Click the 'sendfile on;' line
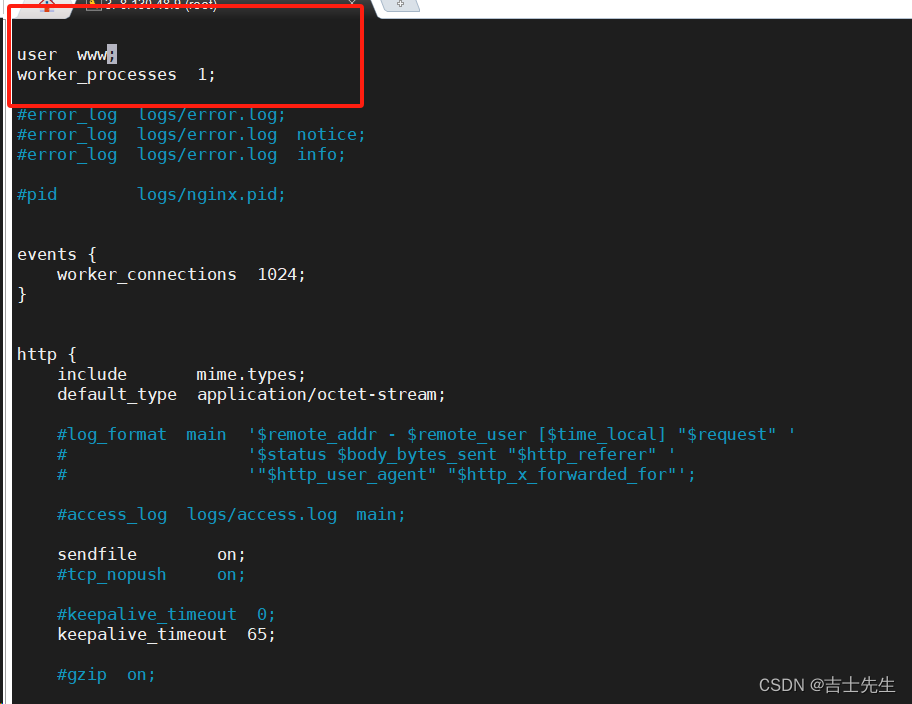Image resolution: width=912 pixels, height=704 pixels. pos(151,554)
